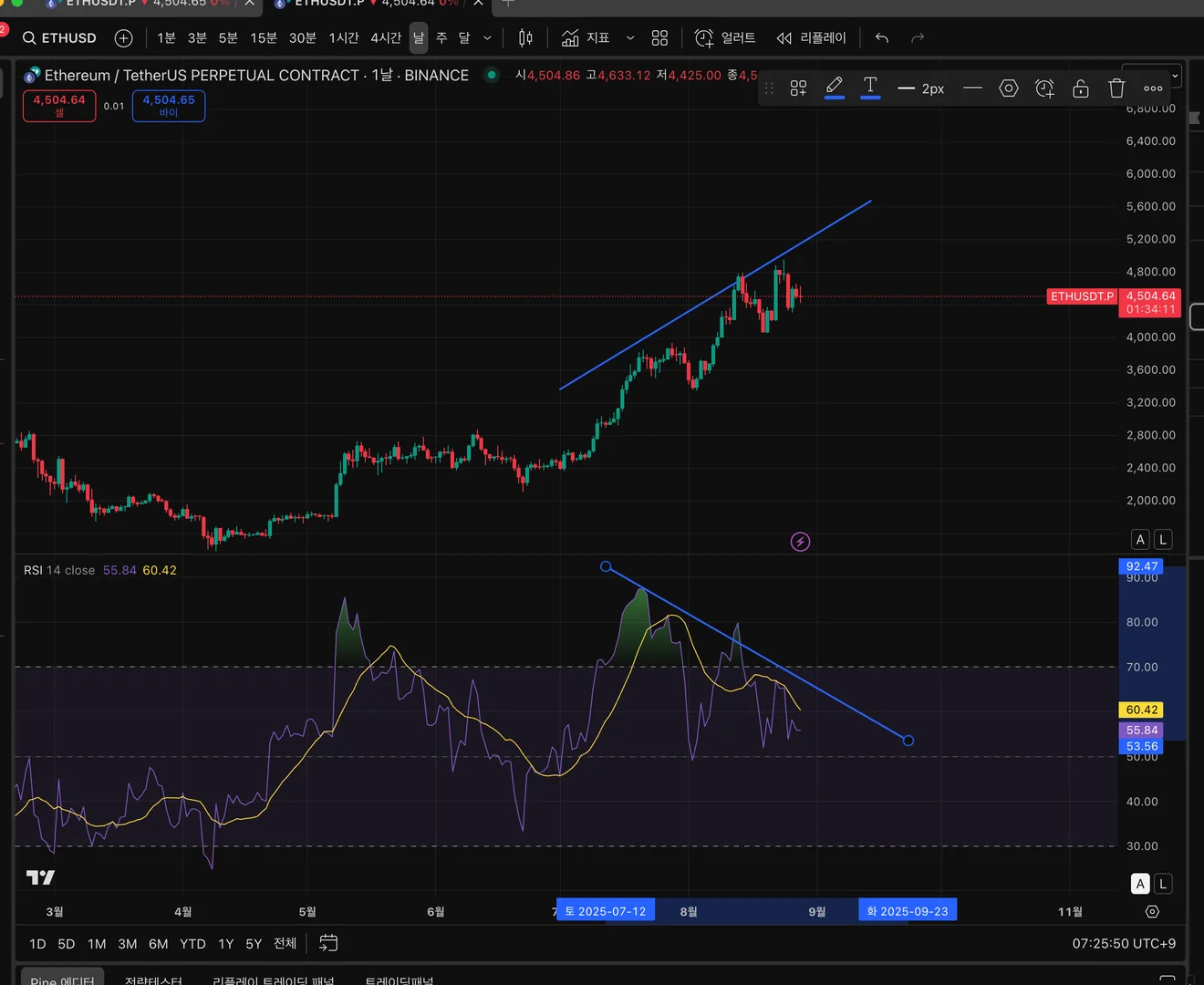1204x985 pixels.
Task: Set the date range to 5Y
Action: point(254,944)
